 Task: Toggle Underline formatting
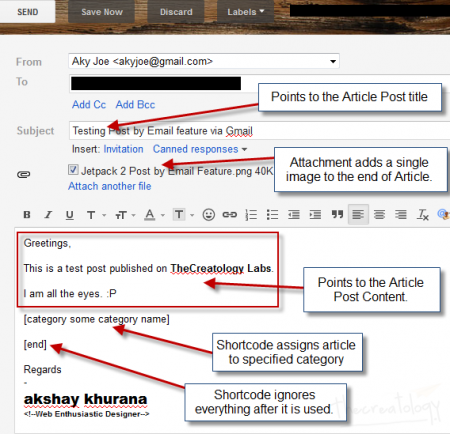pos(69,215)
